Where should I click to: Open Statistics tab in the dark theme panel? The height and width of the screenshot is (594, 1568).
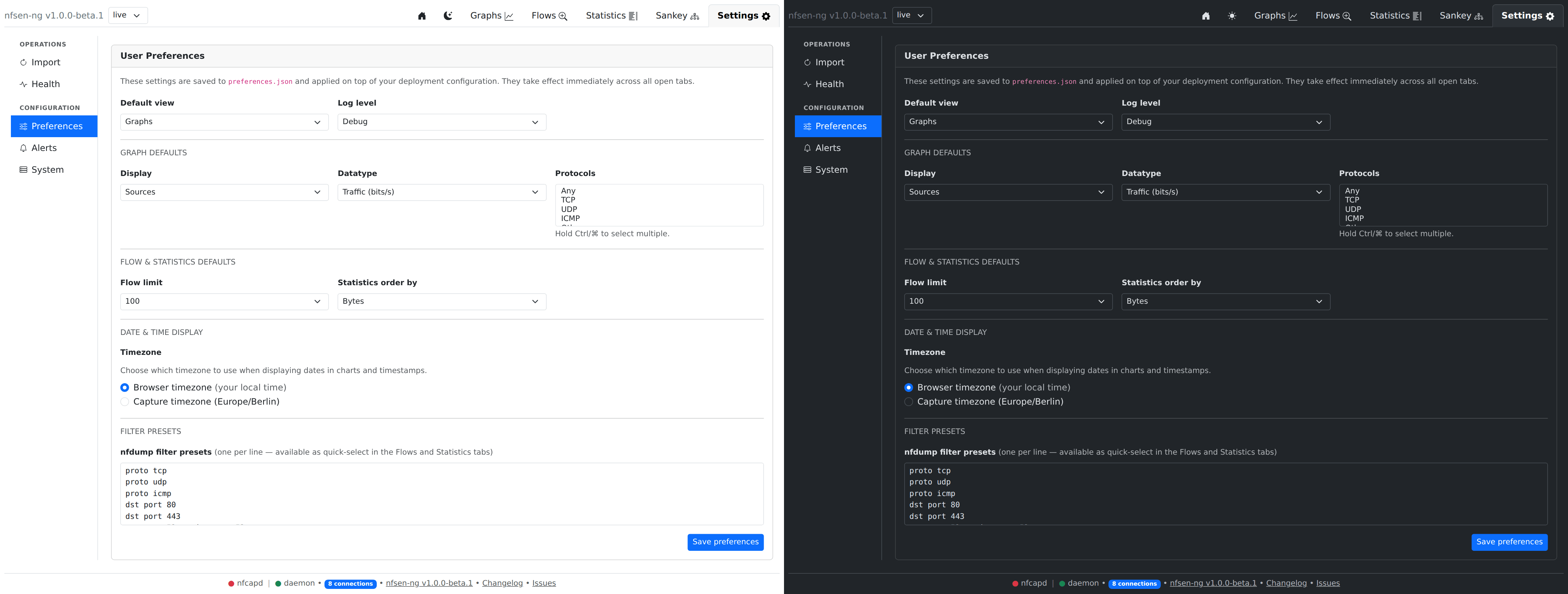[x=1396, y=16]
